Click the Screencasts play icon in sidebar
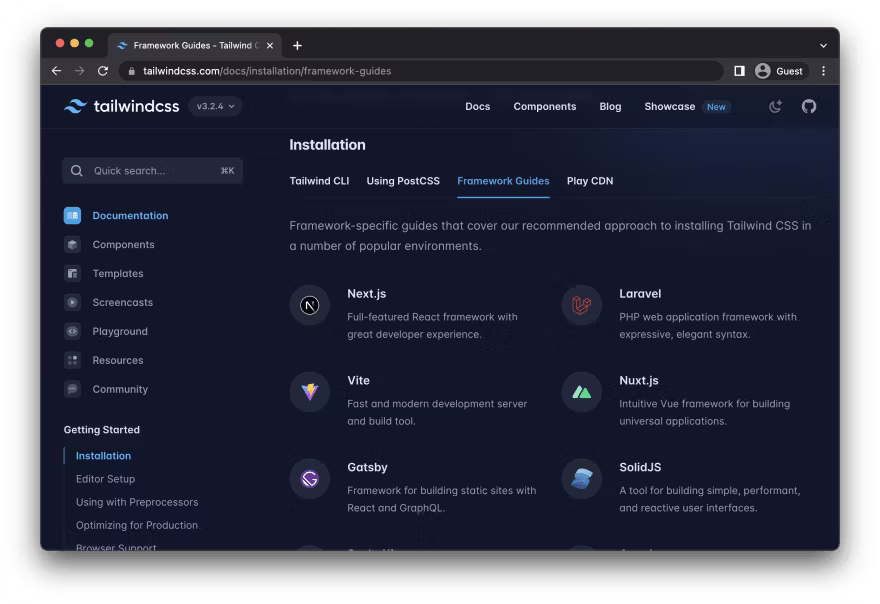The width and height of the screenshot is (880, 604). click(72, 303)
